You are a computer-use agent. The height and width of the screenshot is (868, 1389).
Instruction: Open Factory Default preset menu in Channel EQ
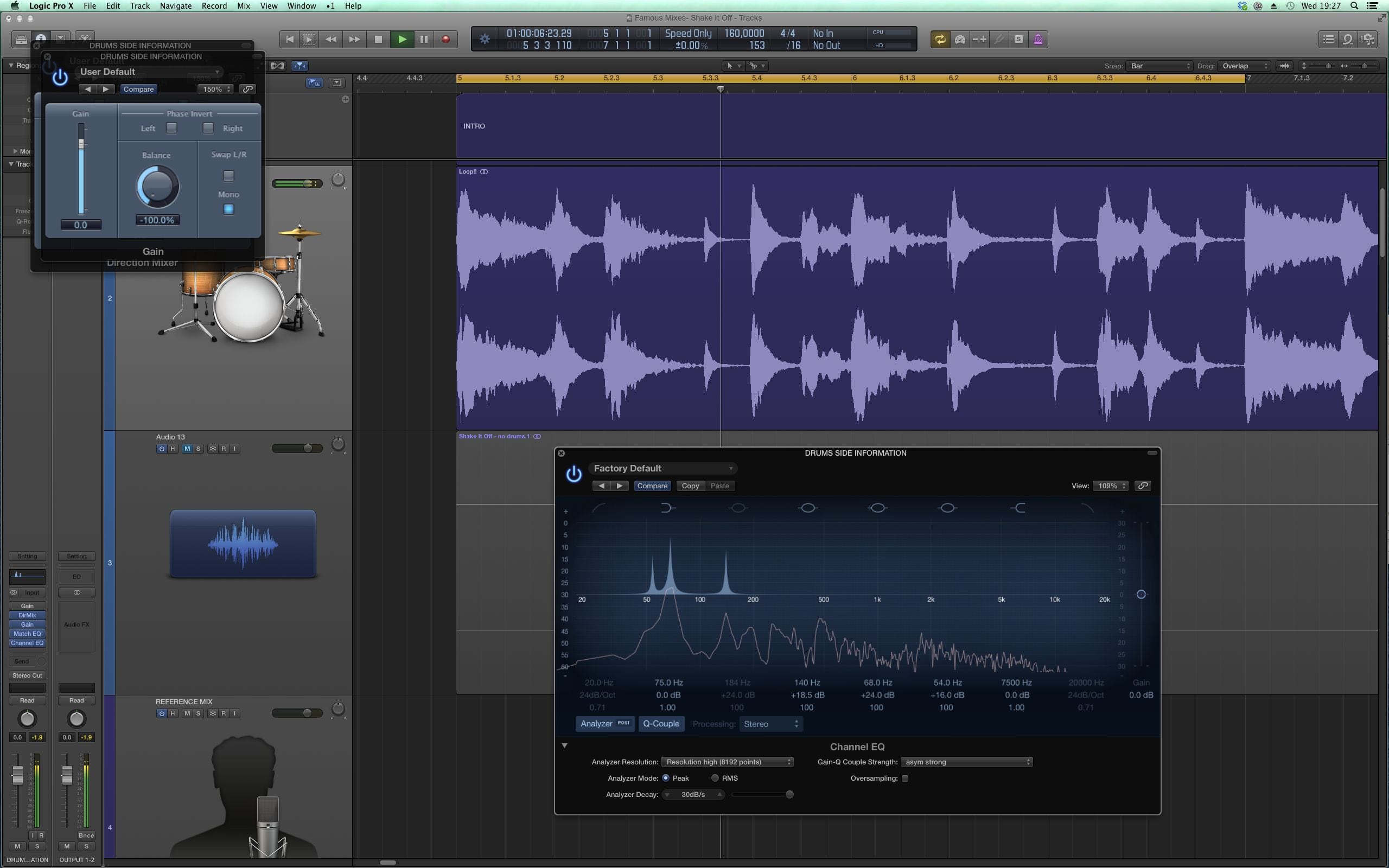663,468
